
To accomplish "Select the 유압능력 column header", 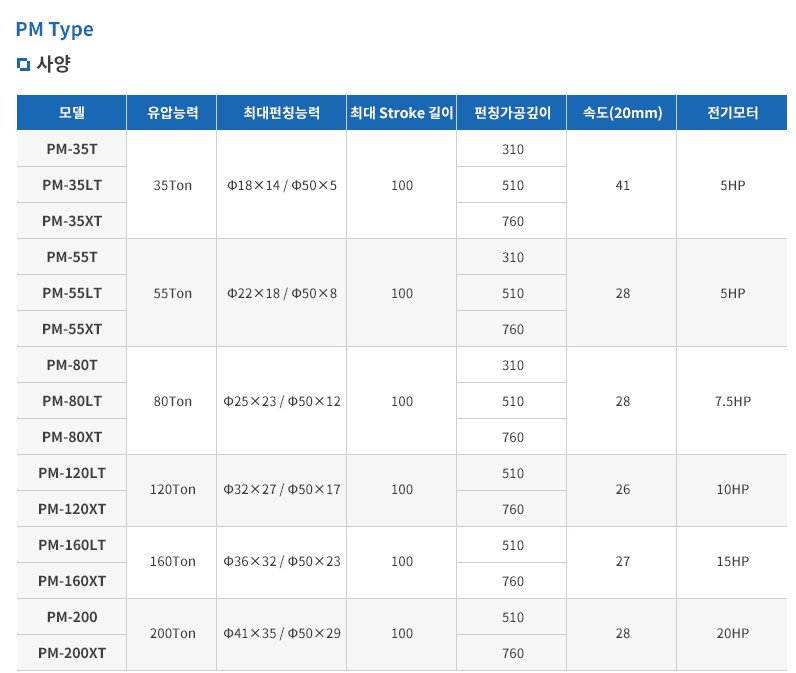I will [x=171, y=113].
